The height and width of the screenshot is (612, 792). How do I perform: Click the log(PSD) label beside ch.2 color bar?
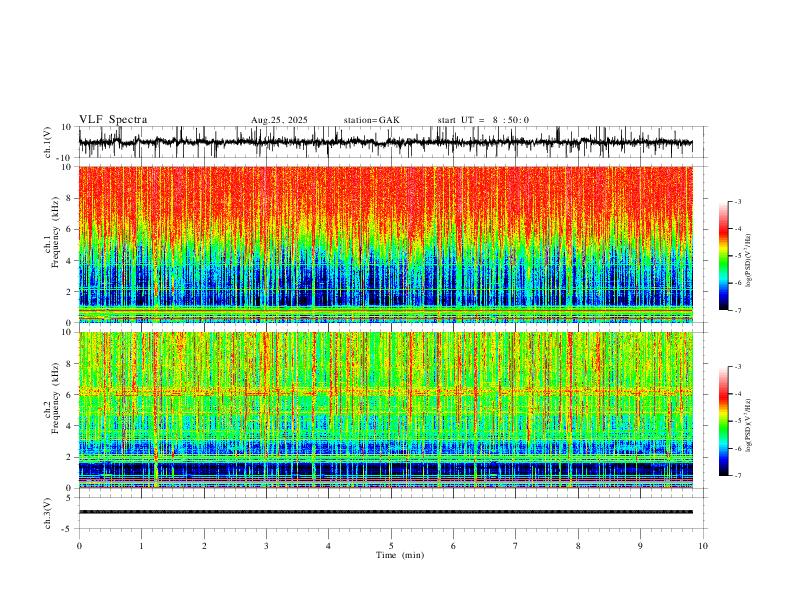[x=749, y=425]
